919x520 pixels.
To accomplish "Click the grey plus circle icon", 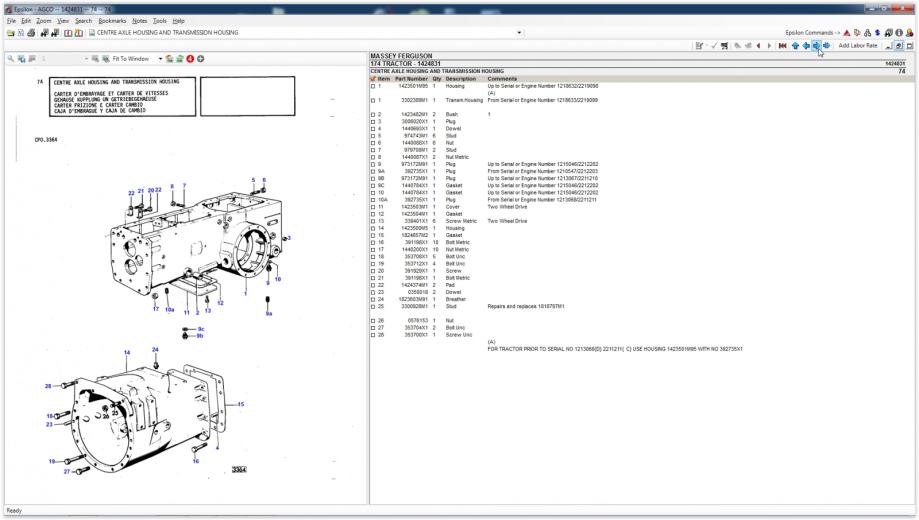I will (200, 59).
